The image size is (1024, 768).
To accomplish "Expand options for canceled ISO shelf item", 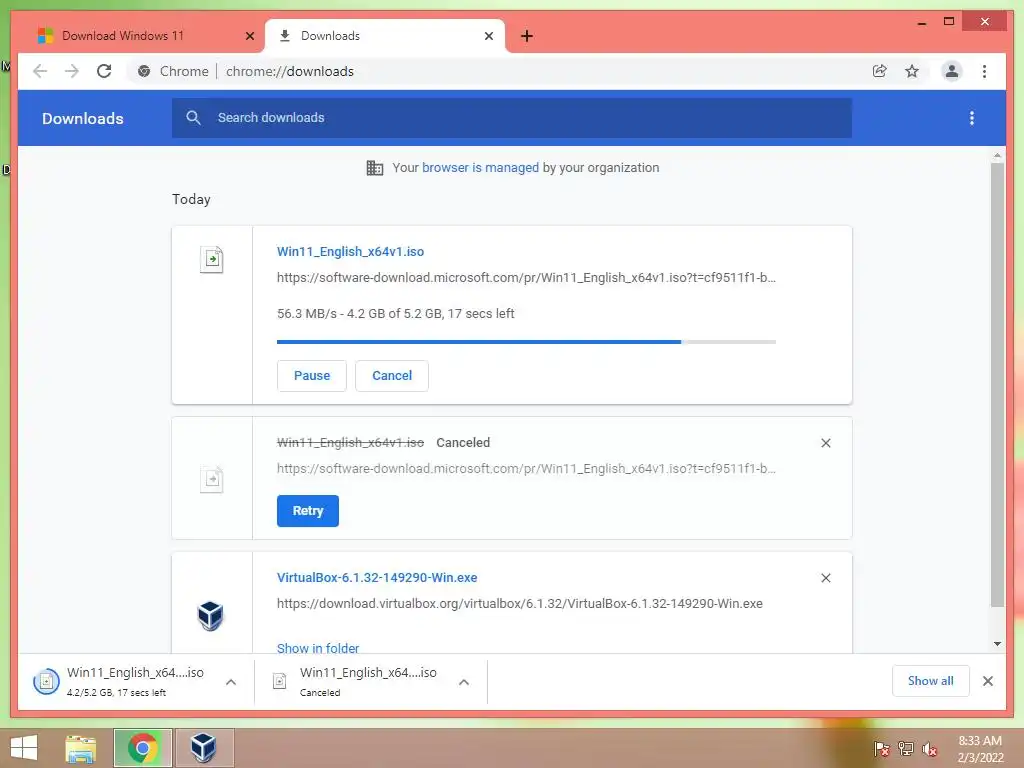I will (464, 682).
